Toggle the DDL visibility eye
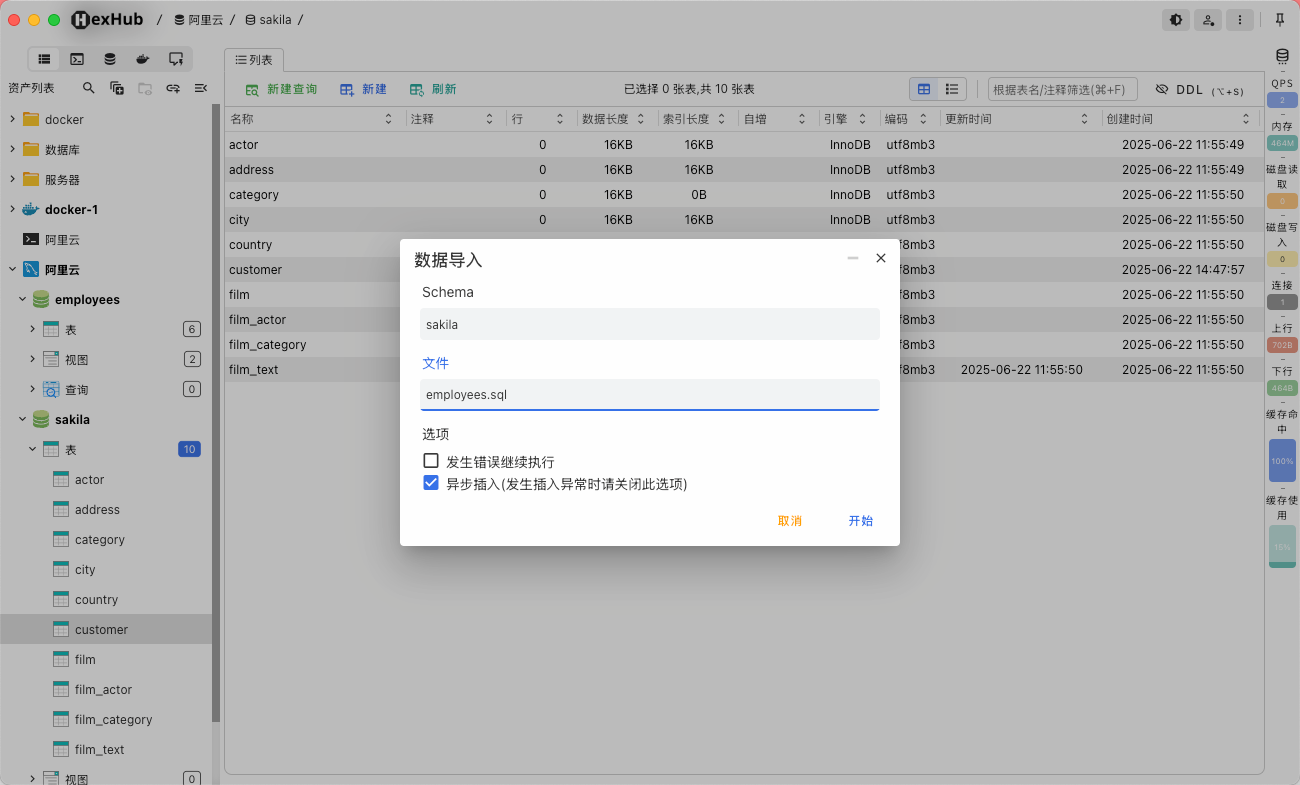The width and height of the screenshot is (1300, 785). 1161,90
